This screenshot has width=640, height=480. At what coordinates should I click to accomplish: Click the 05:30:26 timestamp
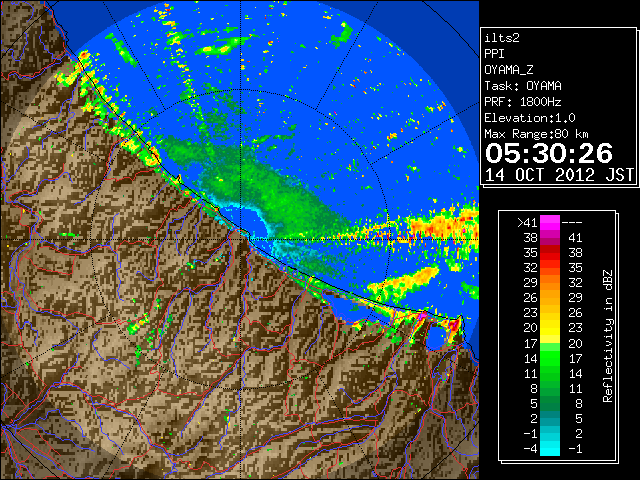pos(549,153)
